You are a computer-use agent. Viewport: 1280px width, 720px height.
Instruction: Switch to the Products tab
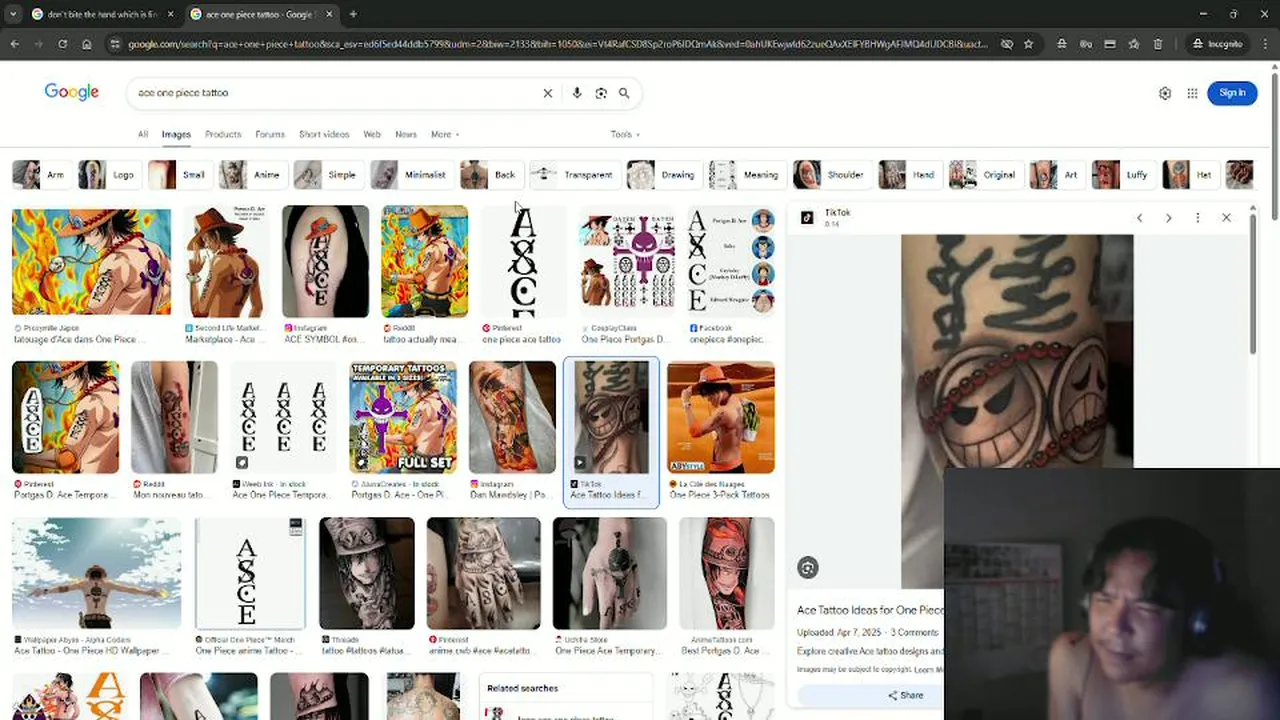pyautogui.click(x=223, y=134)
